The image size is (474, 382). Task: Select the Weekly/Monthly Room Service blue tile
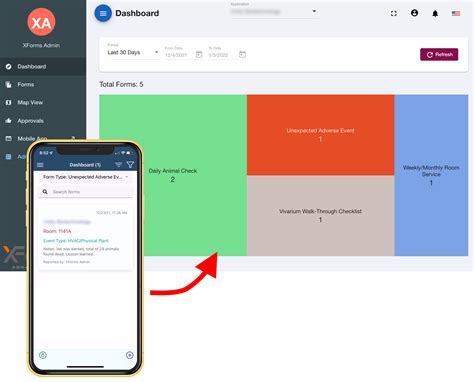[x=431, y=175]
